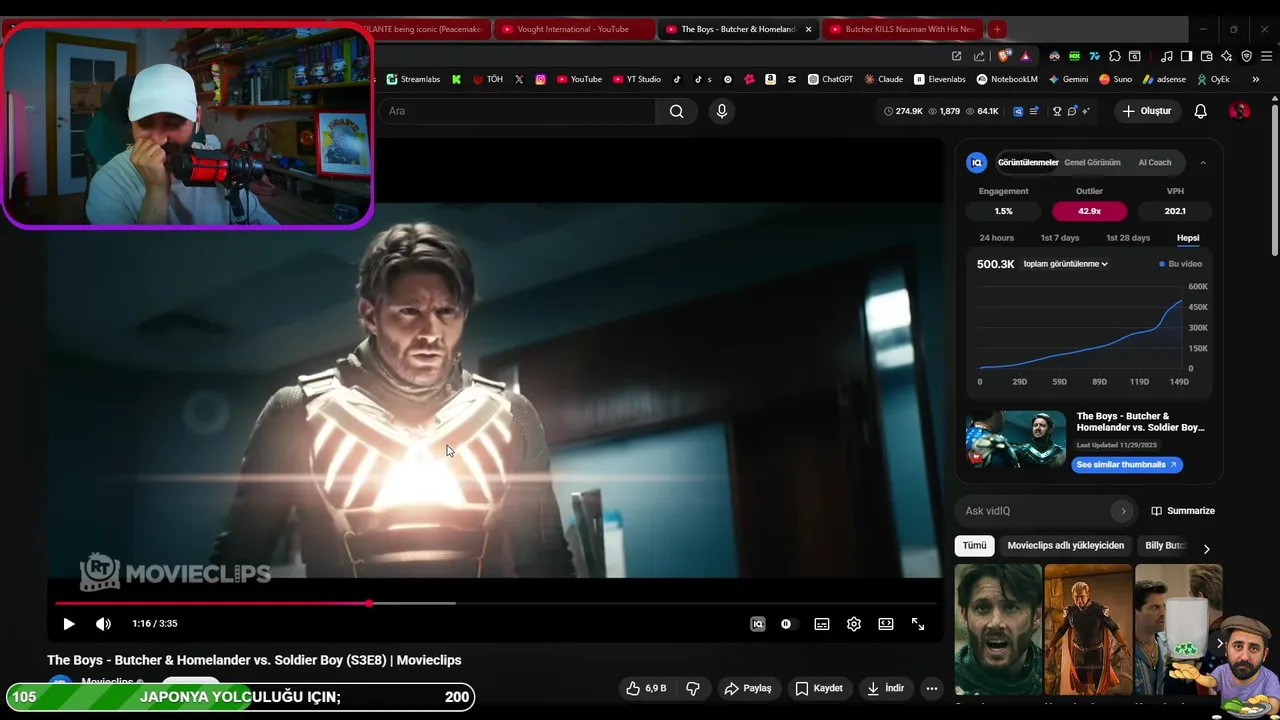Open the Claude bookmark
1280x720 pixels.
884,79
